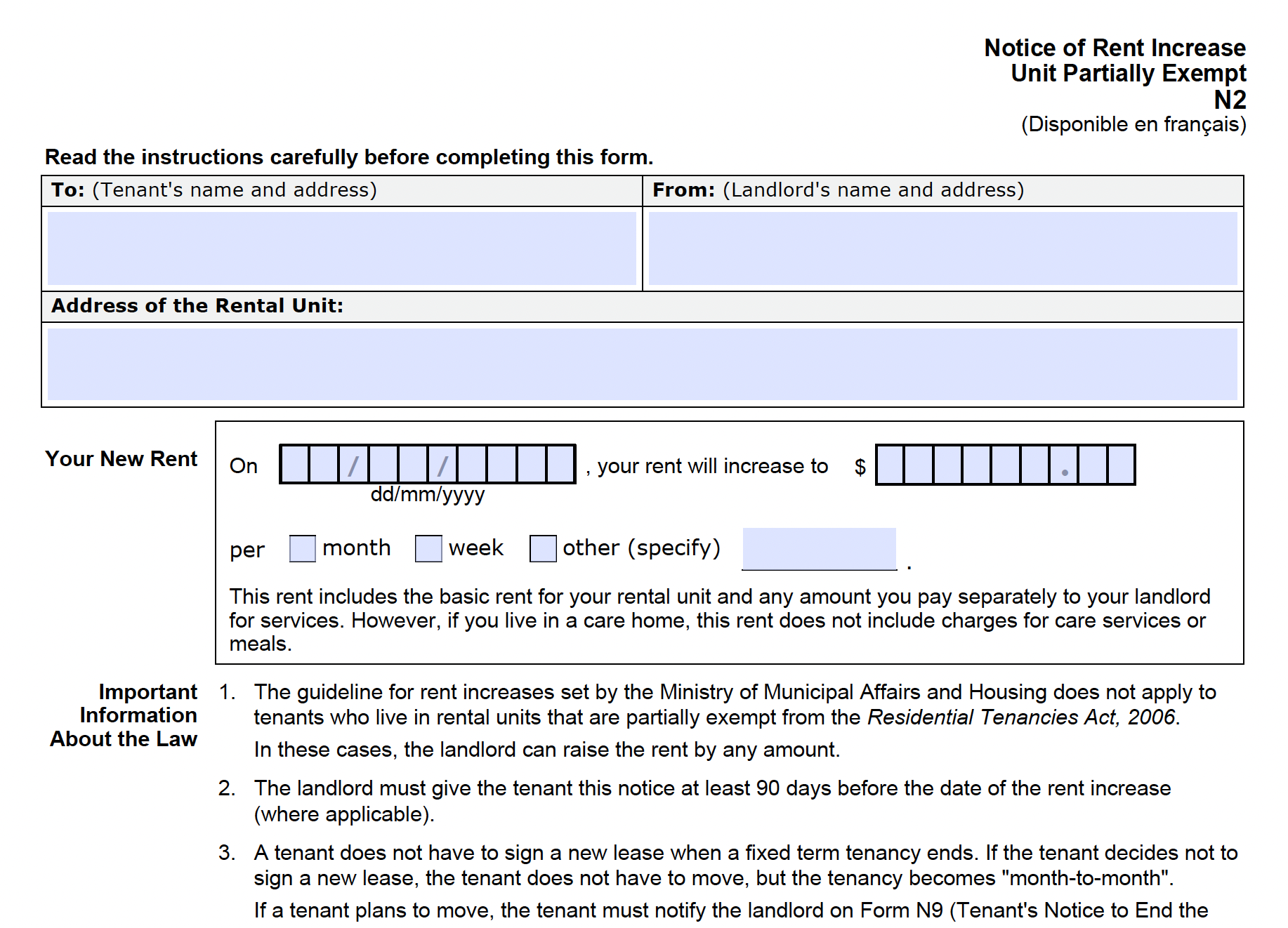Check the month payment period checkbox
Image resolution: width=1288 pixels, height=928 pixels.
pos(302,548)
